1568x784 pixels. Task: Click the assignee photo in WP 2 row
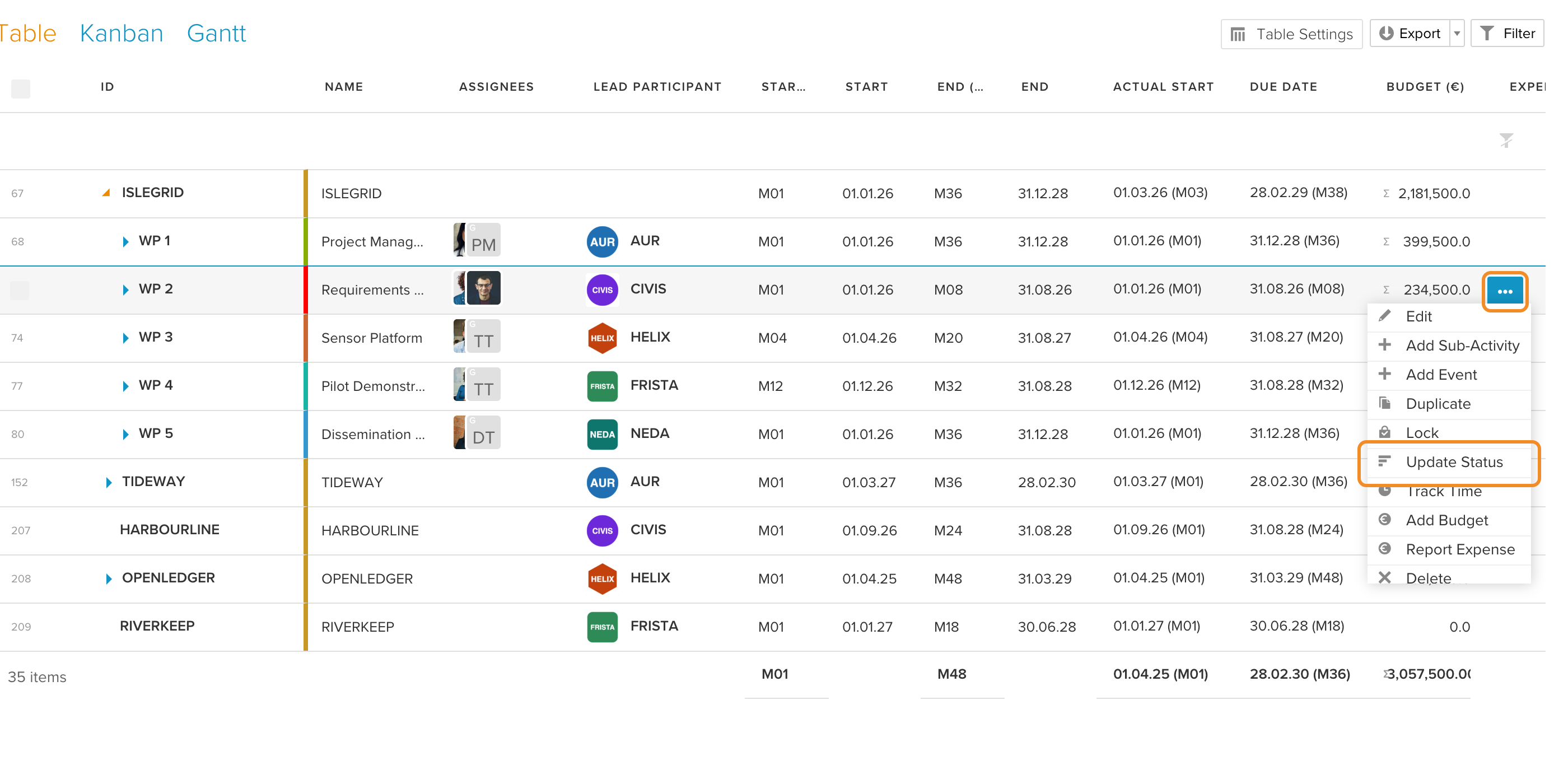[x=483, y=288]
